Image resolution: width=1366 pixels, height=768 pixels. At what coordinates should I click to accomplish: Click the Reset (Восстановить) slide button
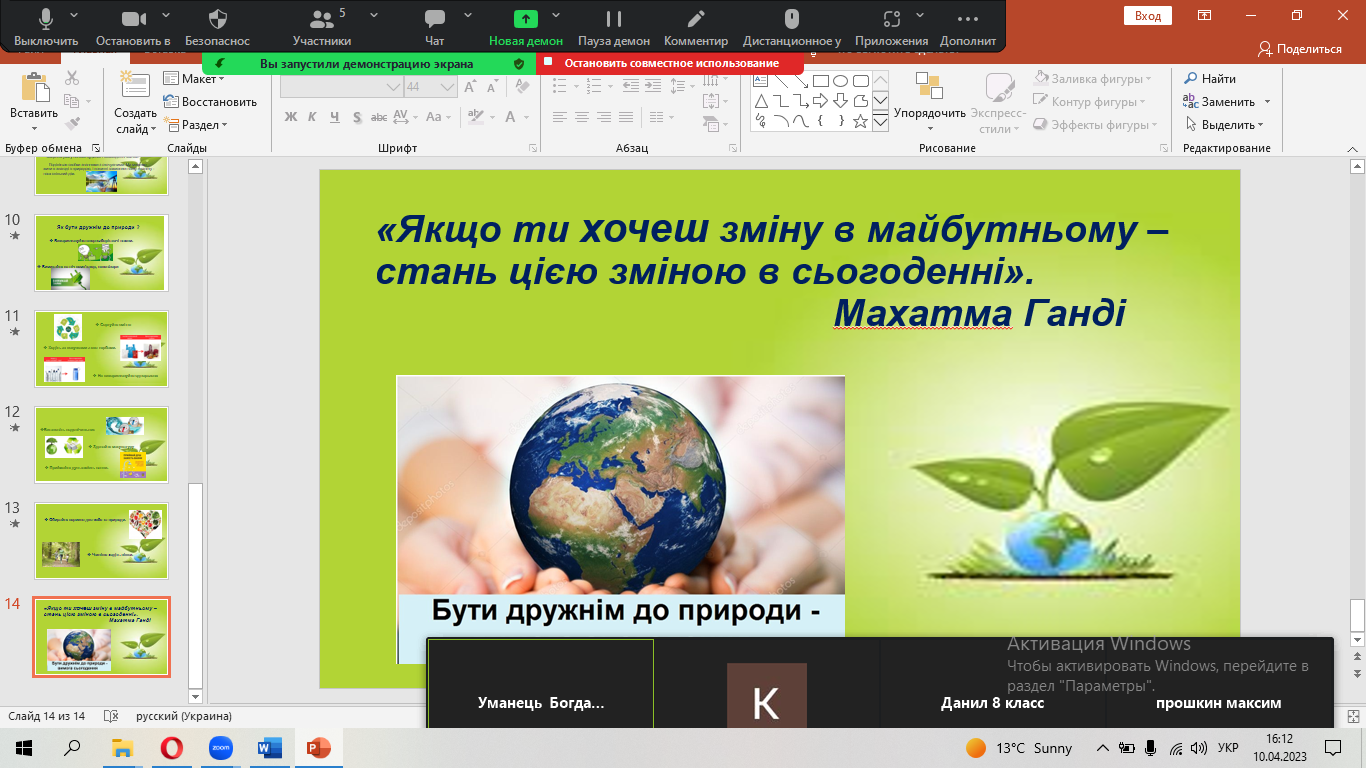tap(210, 102)
